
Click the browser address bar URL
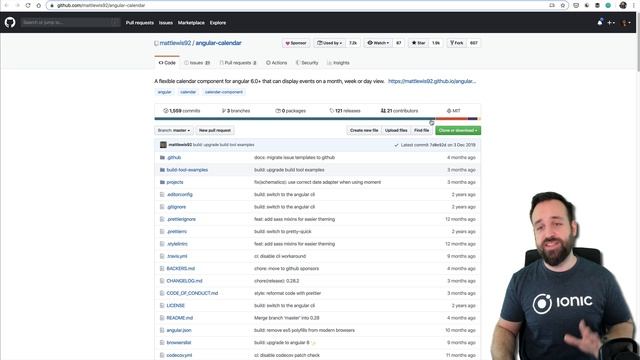(101, 5)
